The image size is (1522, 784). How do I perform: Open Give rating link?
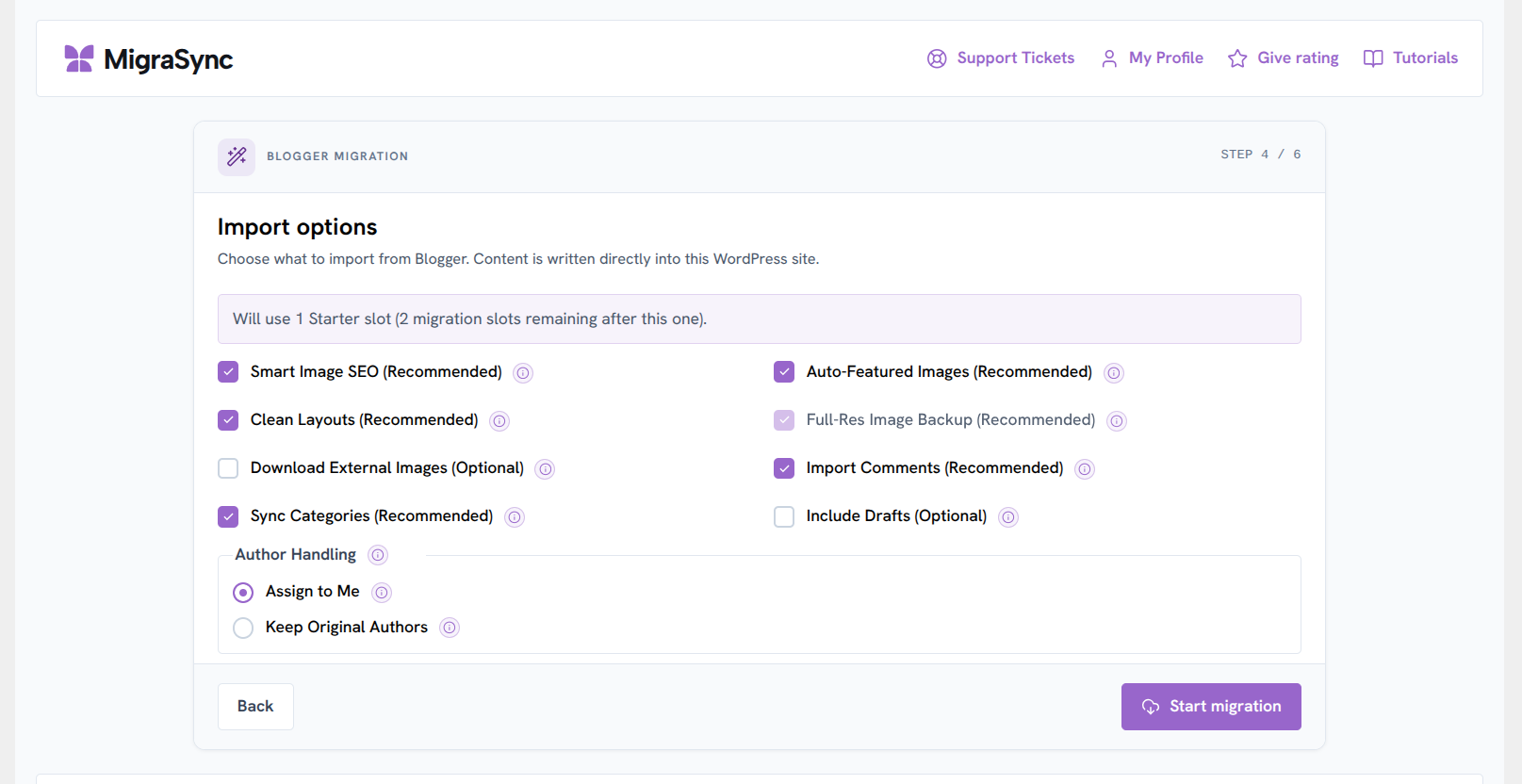pyautogui.click(x=1283, y=58)
